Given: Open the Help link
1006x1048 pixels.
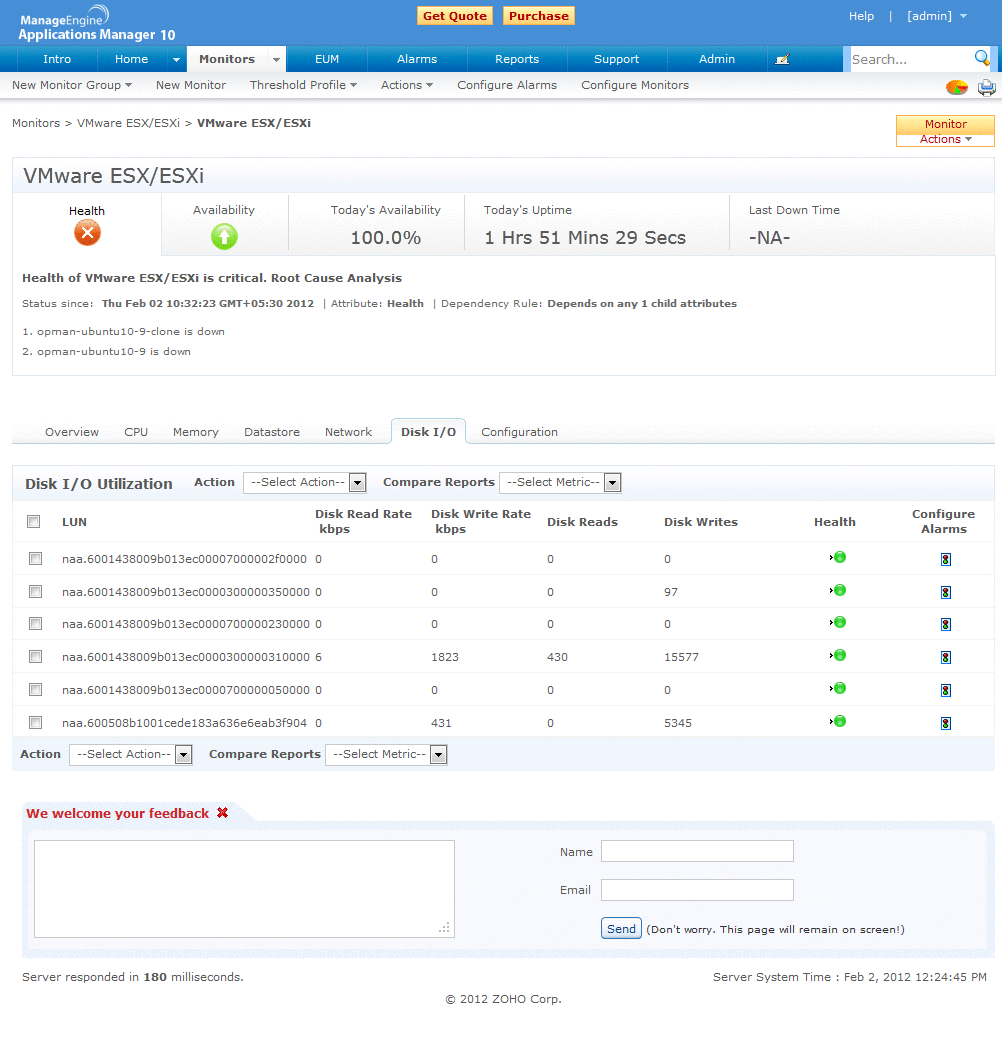Looking at the screenshot, I should 861,16.
